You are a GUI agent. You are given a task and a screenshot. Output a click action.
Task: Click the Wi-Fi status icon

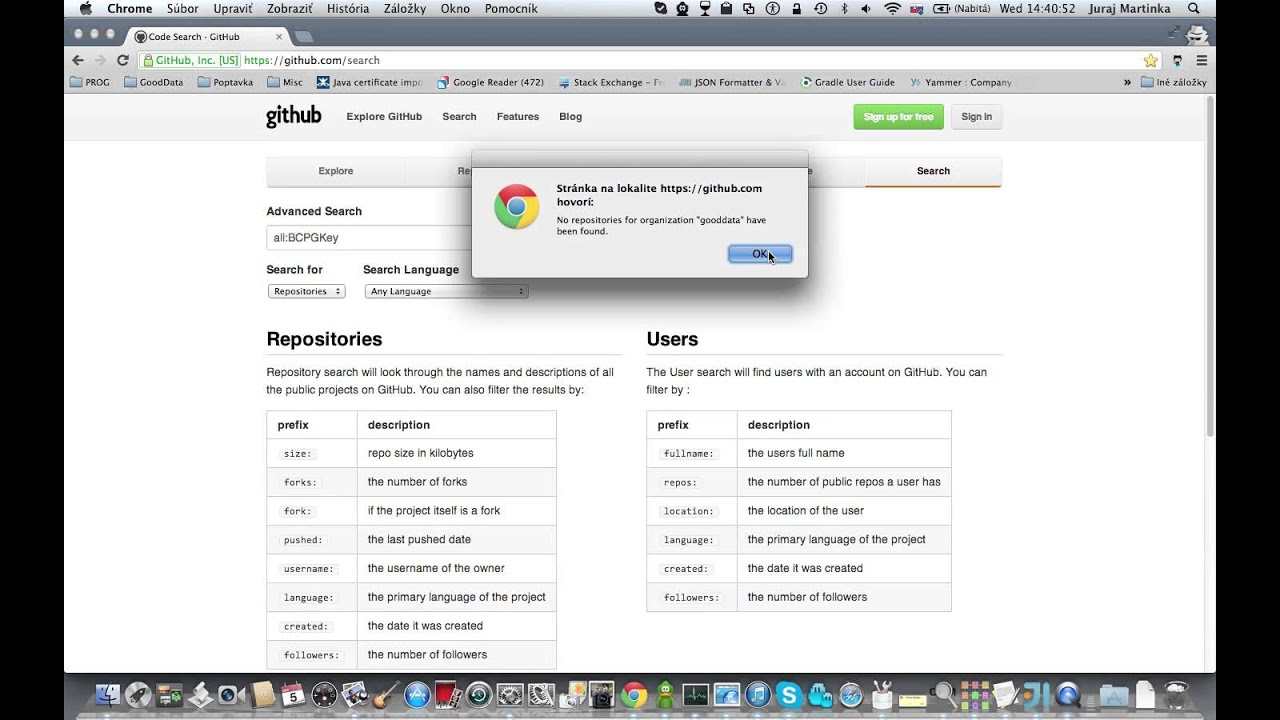pyautogui.click(x=892, y=8)
